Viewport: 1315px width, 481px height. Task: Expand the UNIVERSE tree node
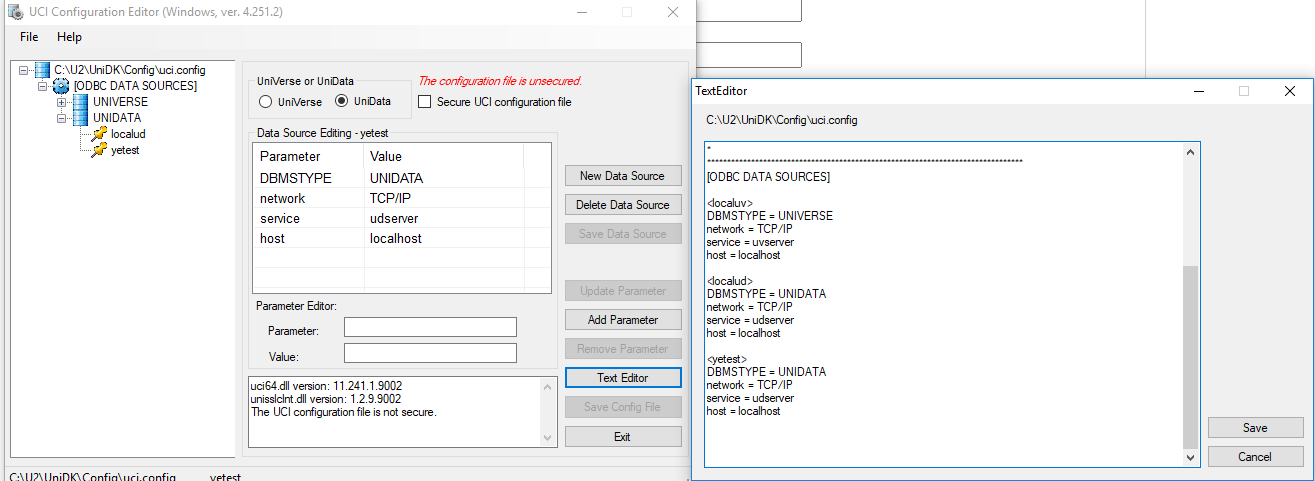61,102
